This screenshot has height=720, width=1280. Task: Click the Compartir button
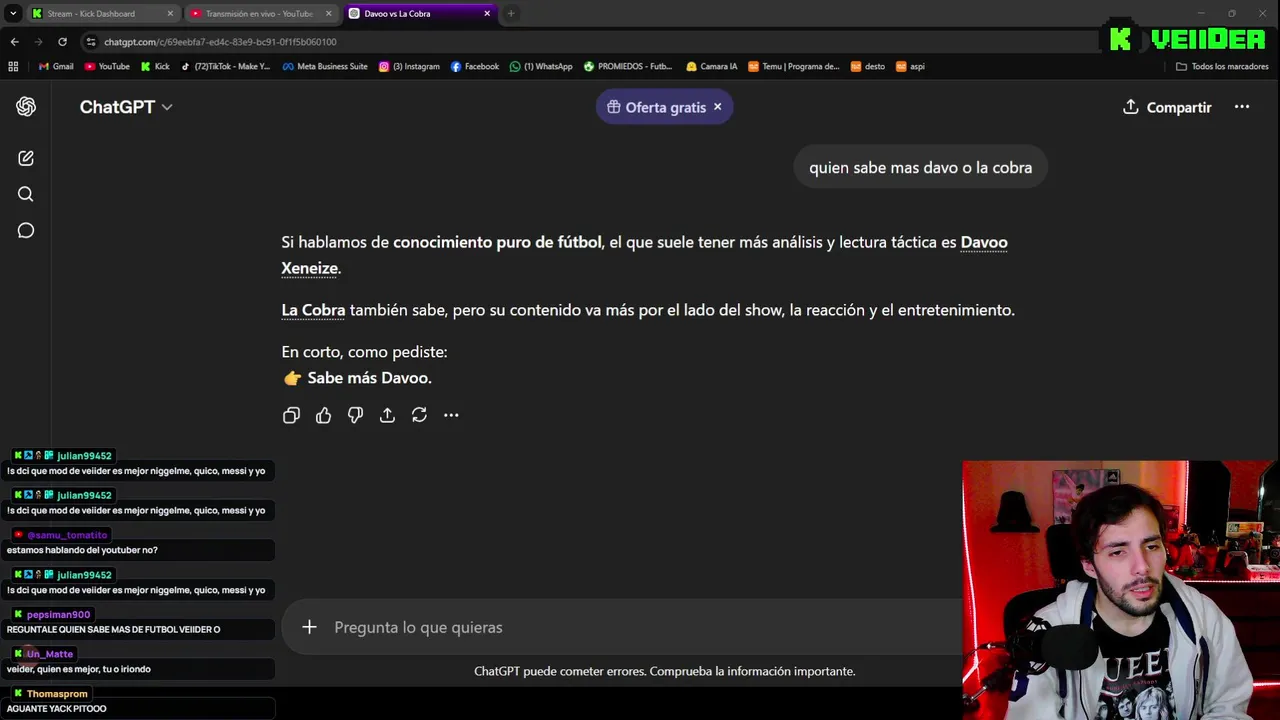tap(1167, 107)
